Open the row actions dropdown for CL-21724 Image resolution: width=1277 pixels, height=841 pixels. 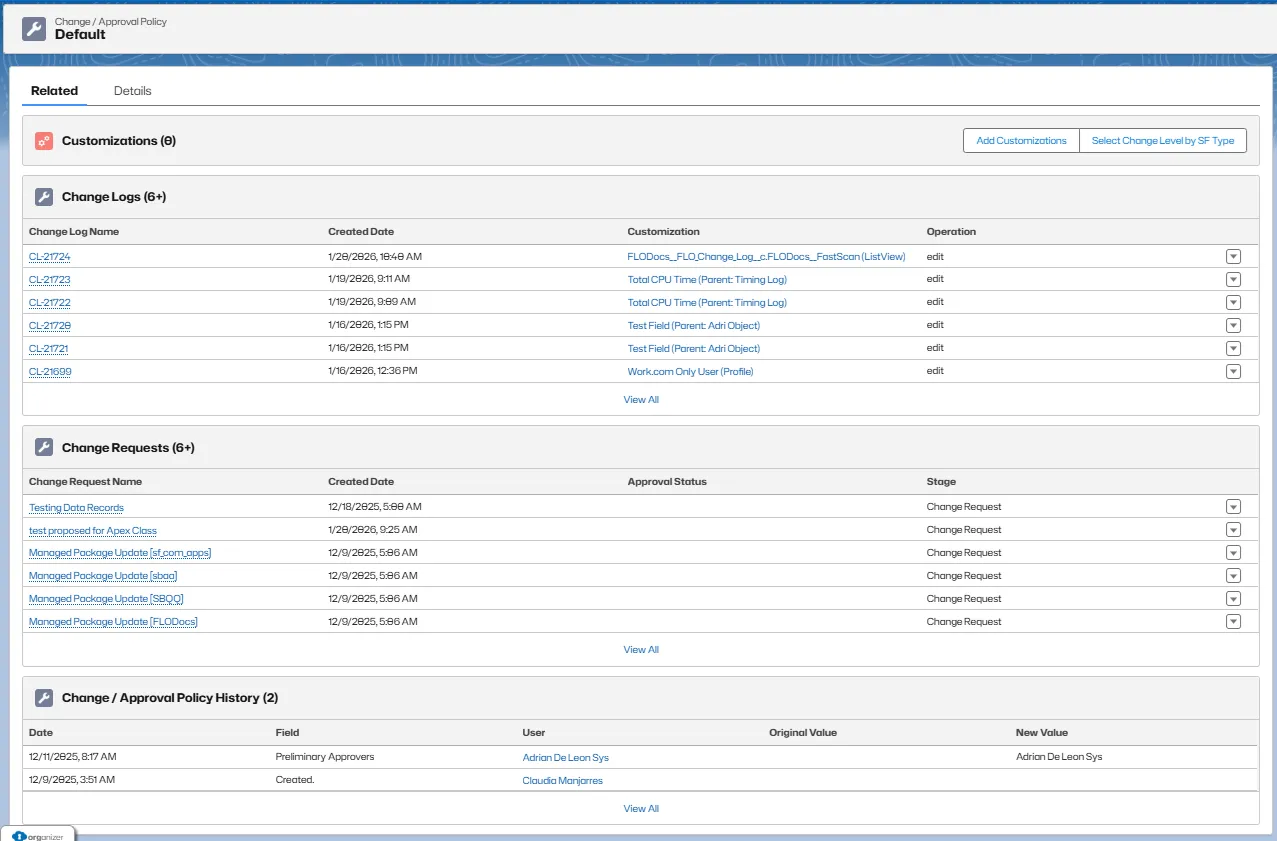click(x=1233, y=256)
